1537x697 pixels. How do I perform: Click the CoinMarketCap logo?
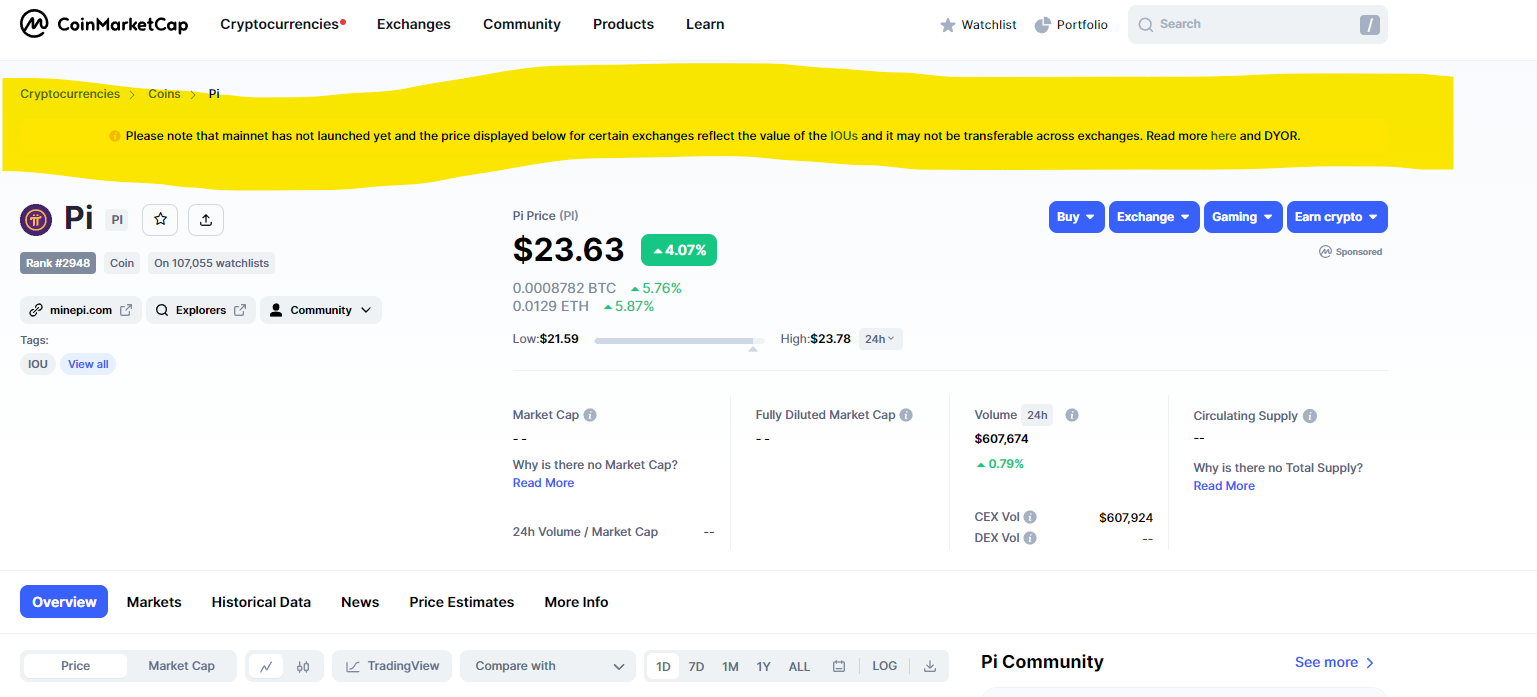click(x=104, y=24)
